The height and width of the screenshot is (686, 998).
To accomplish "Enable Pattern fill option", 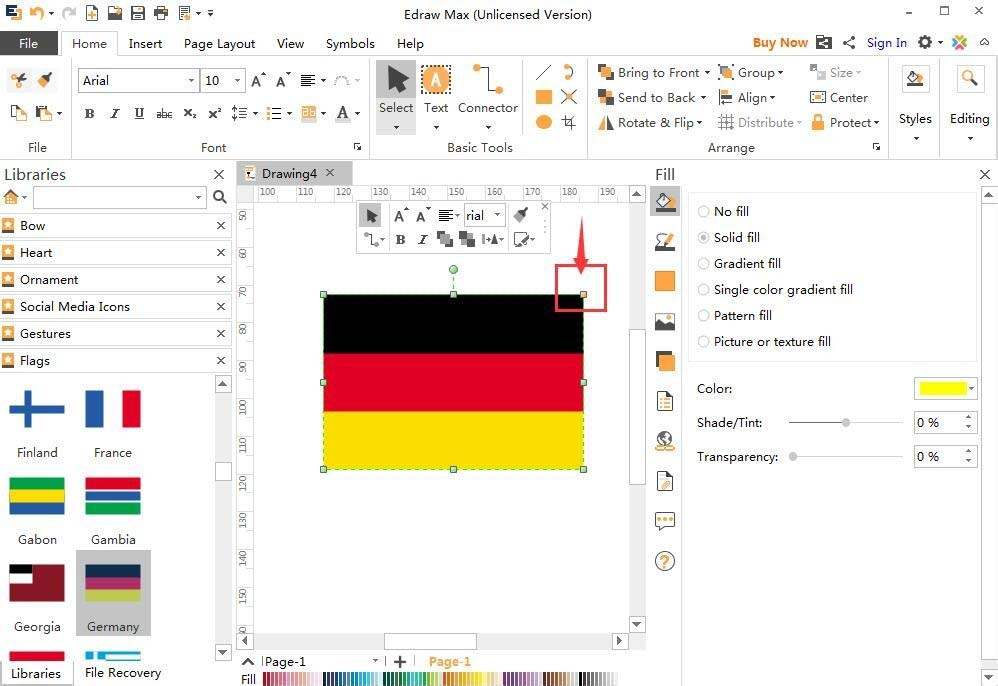I will (704, 316).
